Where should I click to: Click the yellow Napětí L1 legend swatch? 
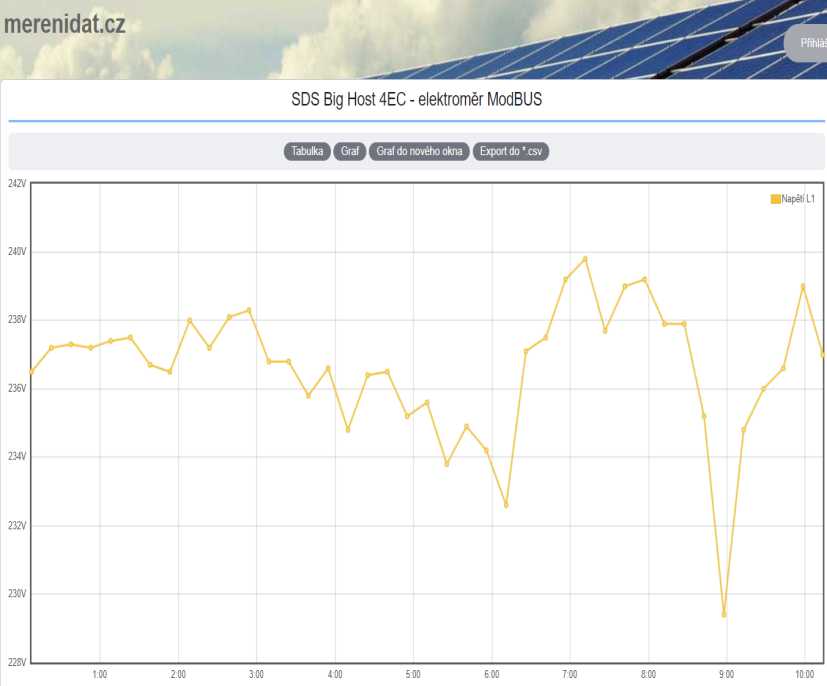[775, 200]
